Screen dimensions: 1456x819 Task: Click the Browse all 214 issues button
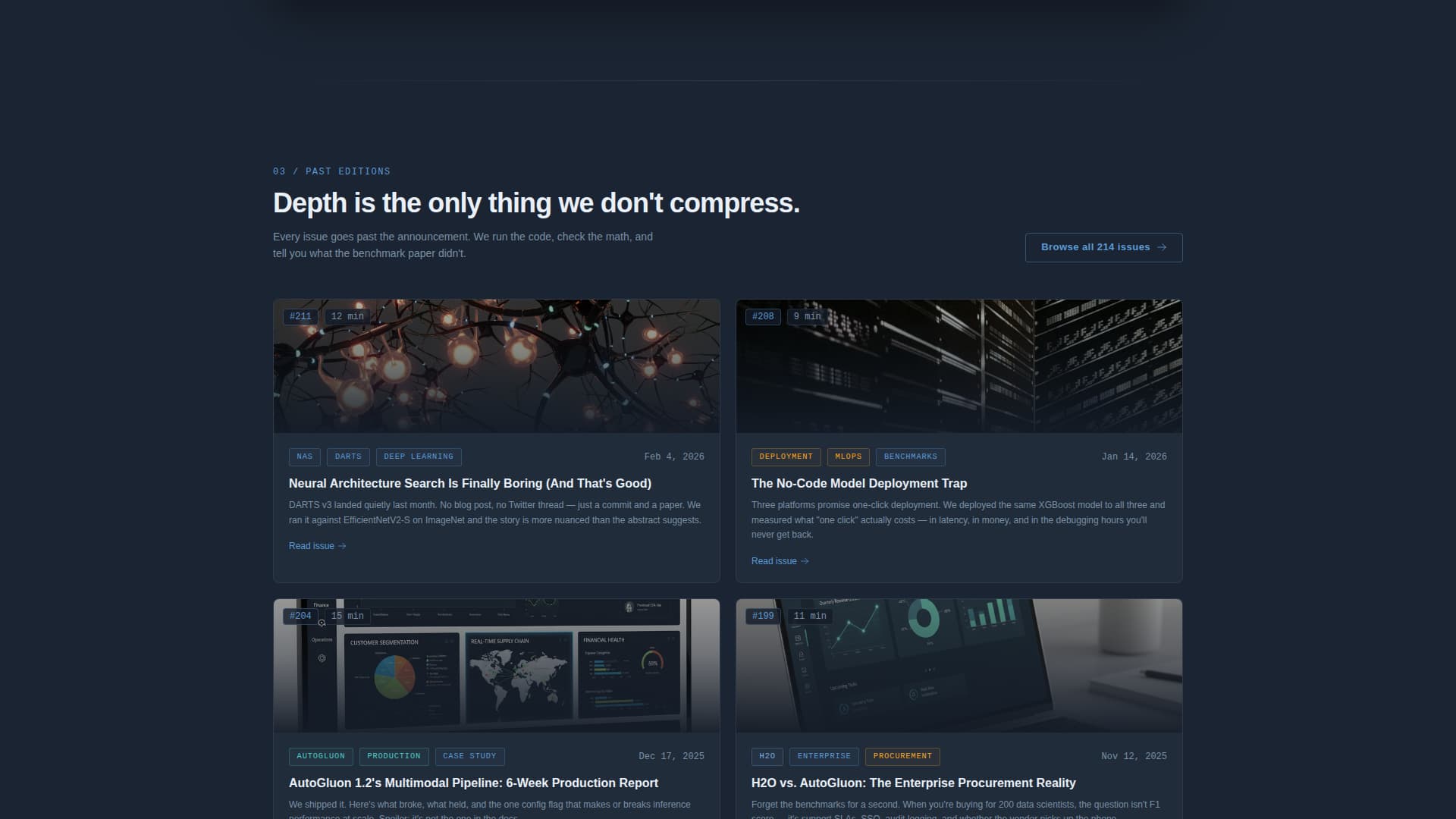point(1103,247)
